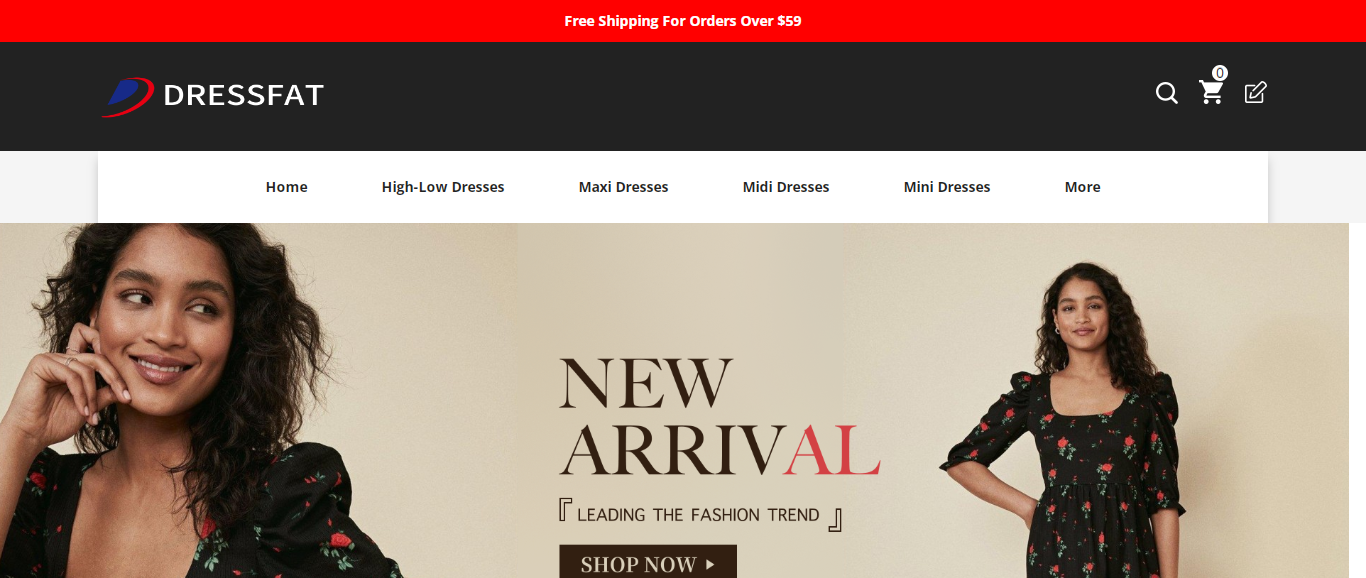Click the cart item count badge

coord(1220,73)
